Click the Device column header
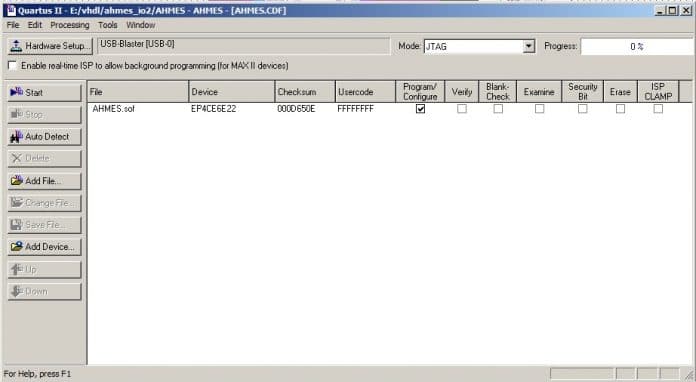 [232, 92]
